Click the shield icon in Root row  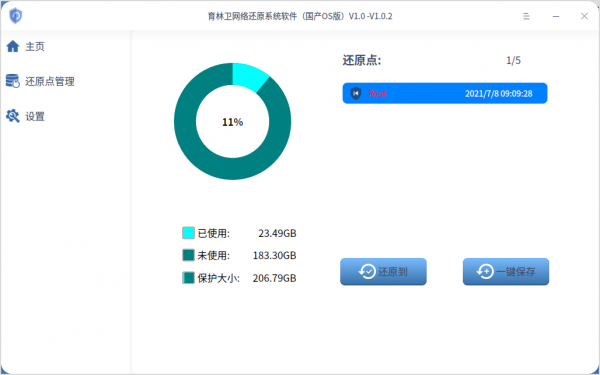pos(356,93)
